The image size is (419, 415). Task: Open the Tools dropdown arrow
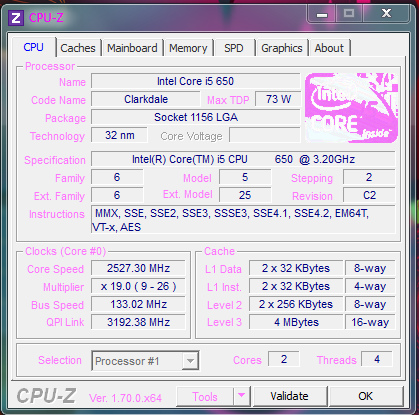click(x=242, y=396)
